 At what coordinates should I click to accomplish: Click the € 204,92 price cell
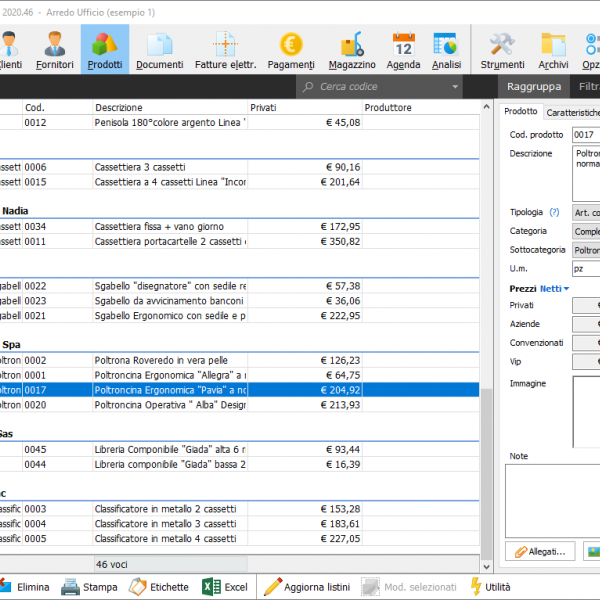(305, 390)
